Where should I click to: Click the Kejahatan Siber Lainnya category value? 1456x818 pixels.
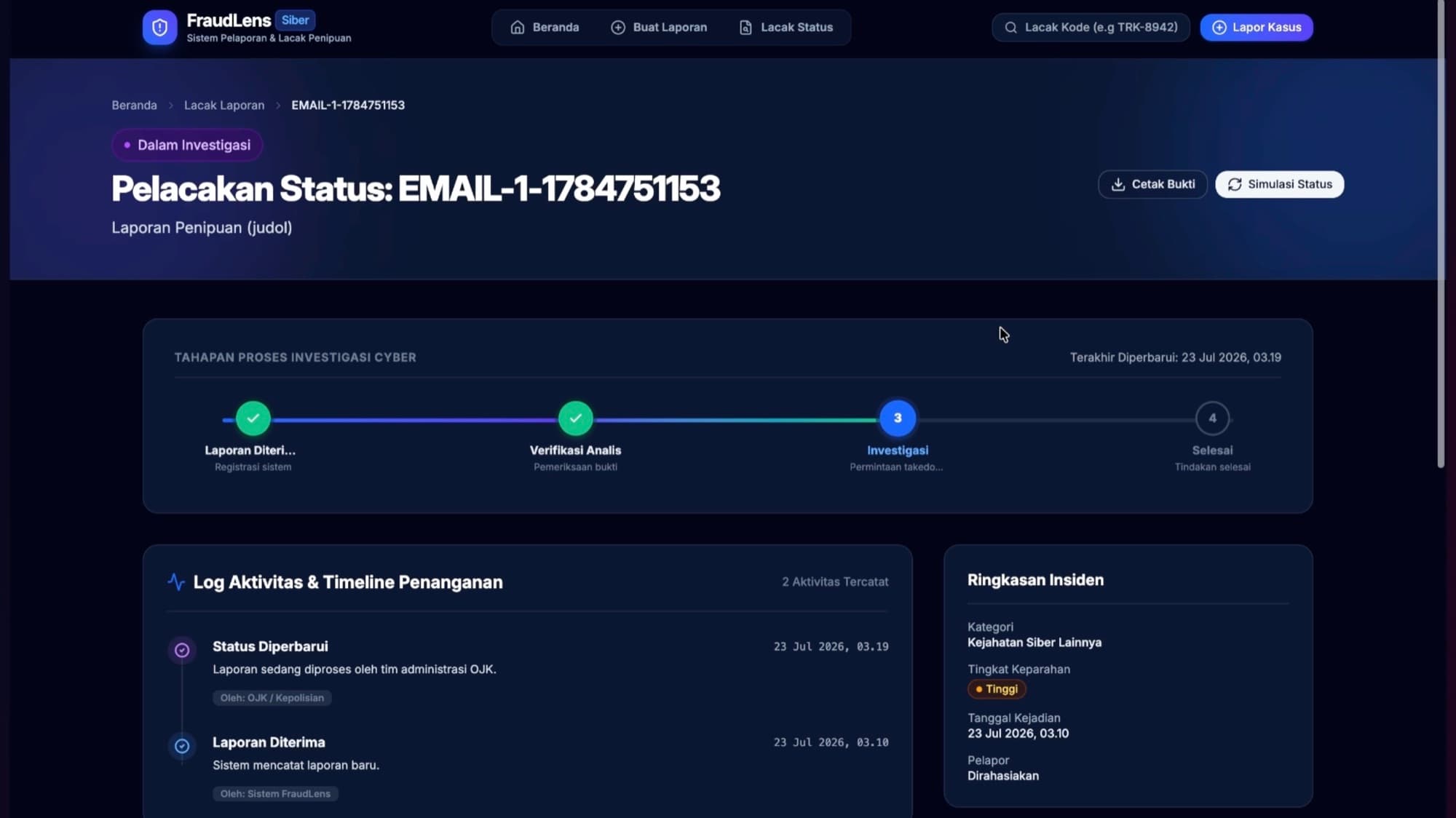pyautogui.click(x=1034, y=643)
